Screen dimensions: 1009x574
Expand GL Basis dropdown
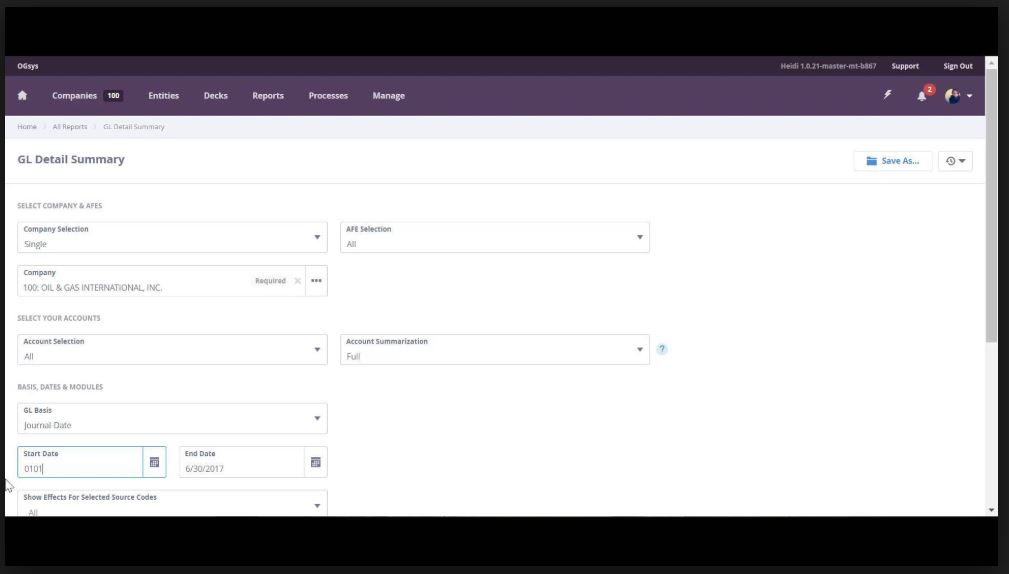[x=172, y=418]
